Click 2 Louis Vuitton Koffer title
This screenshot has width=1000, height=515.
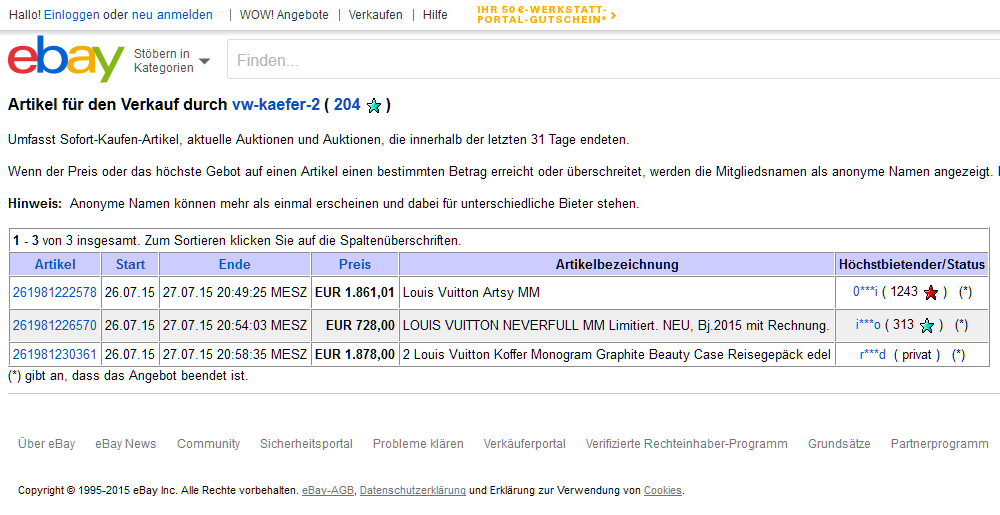coord(617,354)
